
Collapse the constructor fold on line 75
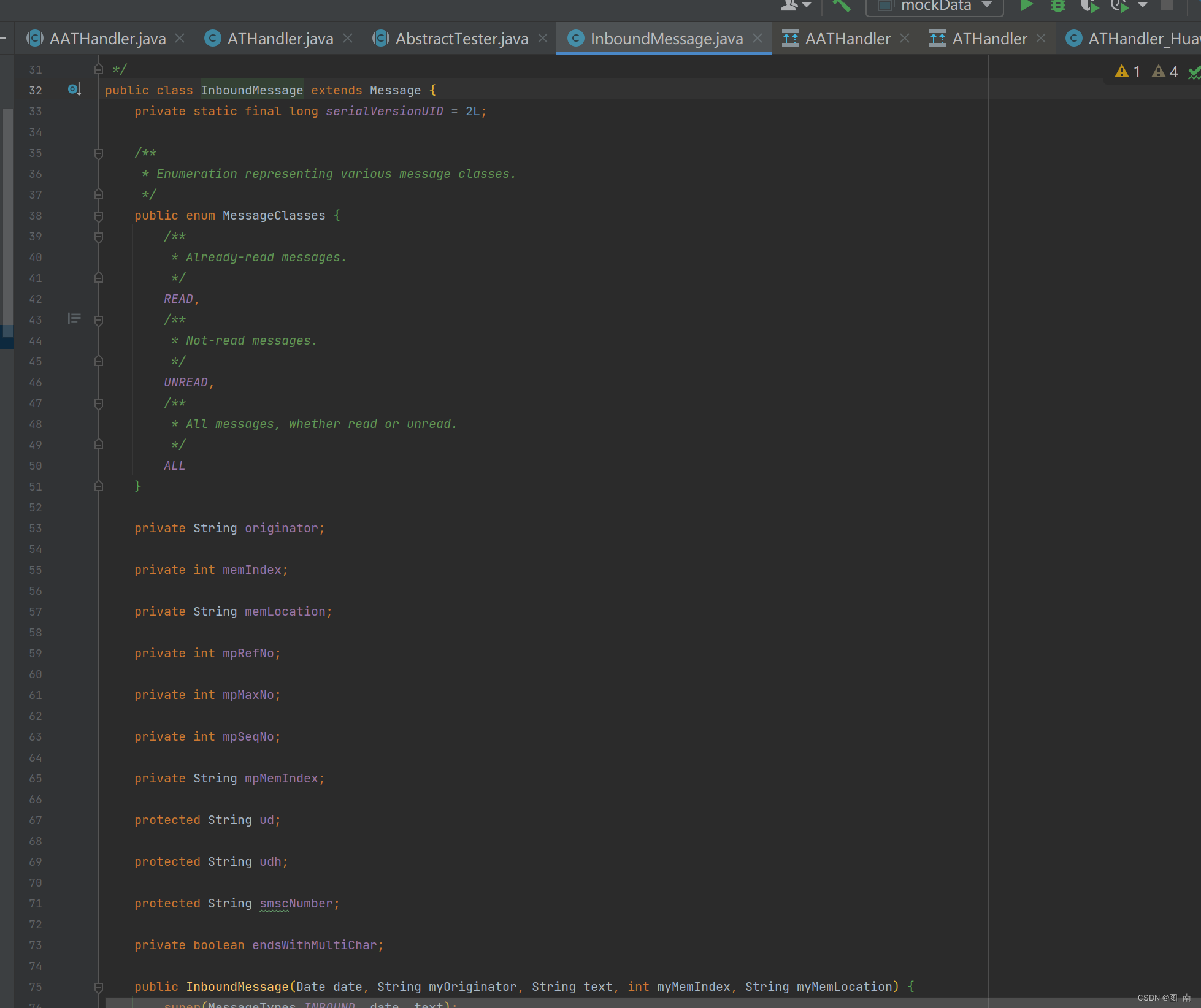coord(99,987)
